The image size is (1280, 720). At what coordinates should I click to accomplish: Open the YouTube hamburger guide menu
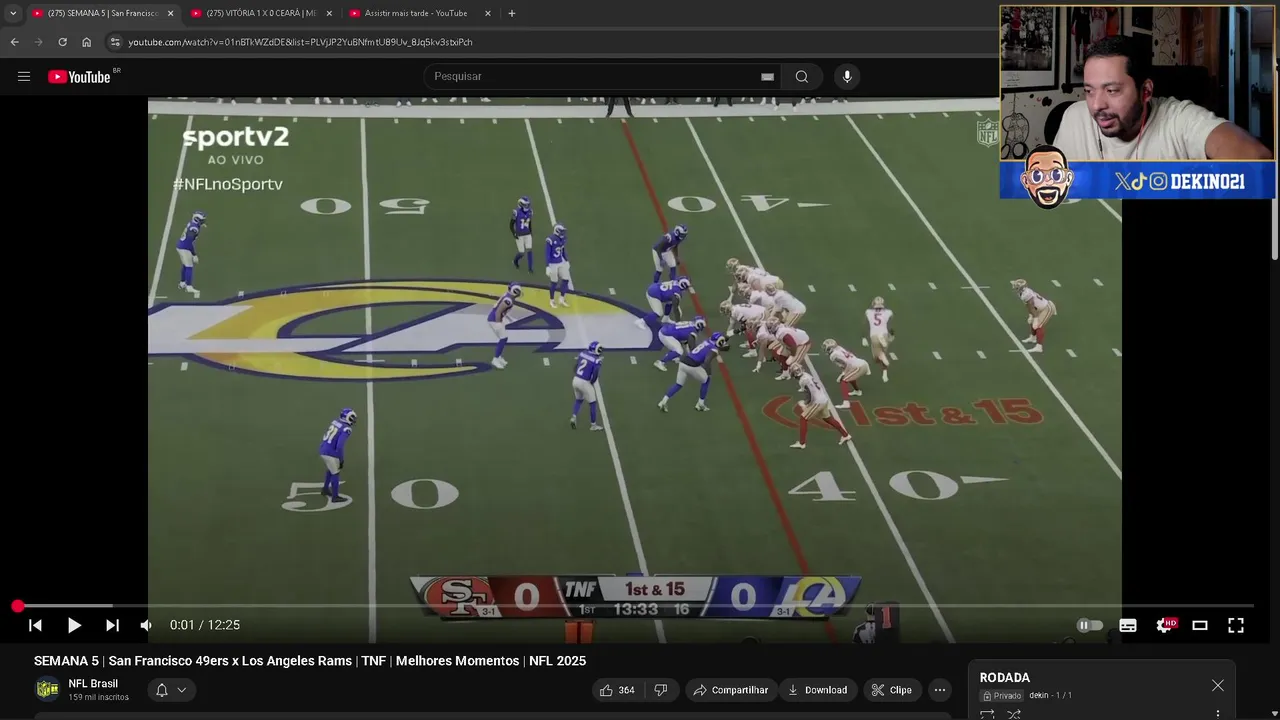click(x=24, y=77)
